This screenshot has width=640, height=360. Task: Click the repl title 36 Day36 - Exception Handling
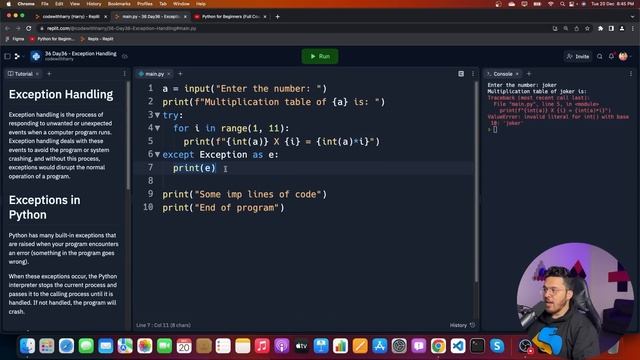tap(80, 53)
